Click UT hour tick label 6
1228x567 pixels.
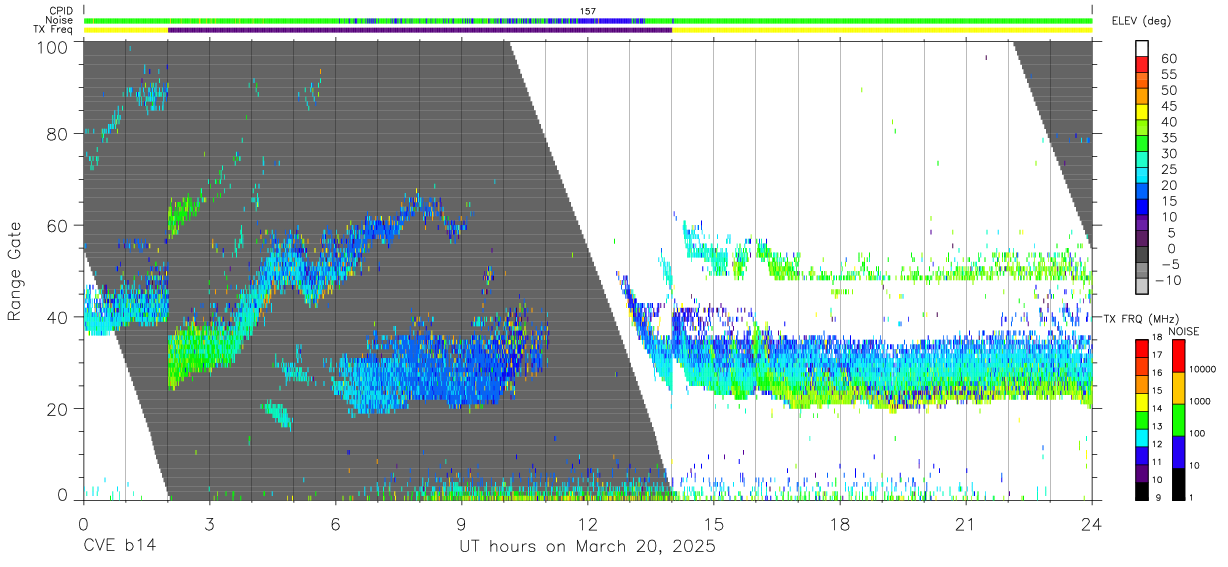(335, 523)
